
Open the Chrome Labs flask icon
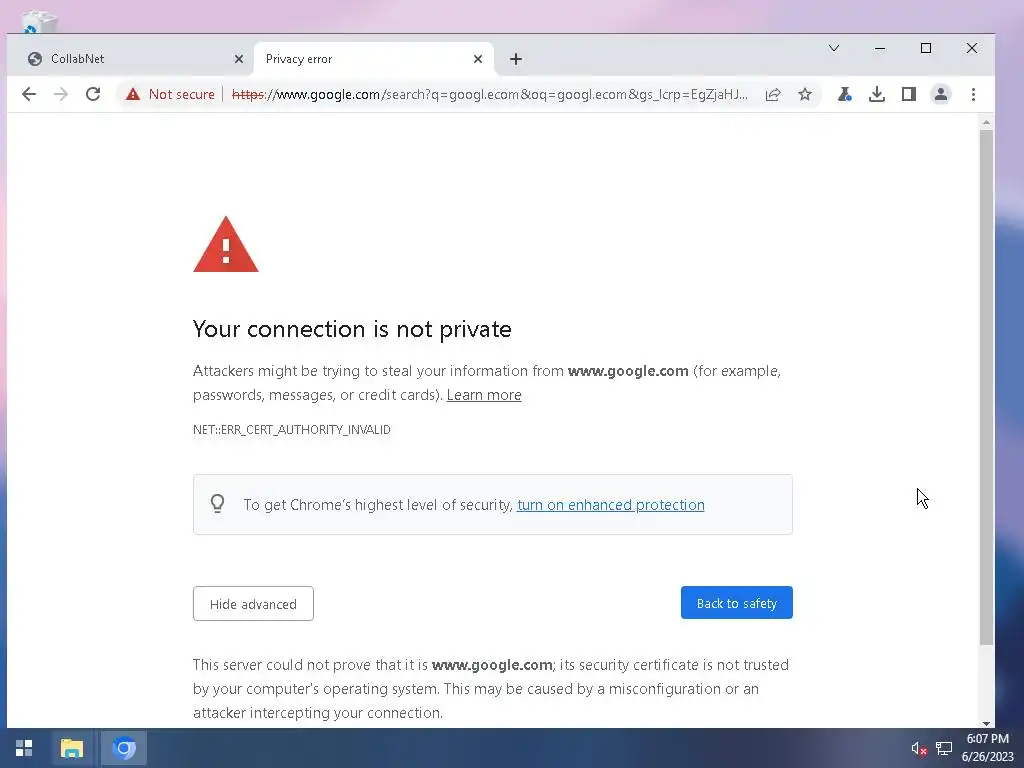[844, 94]
